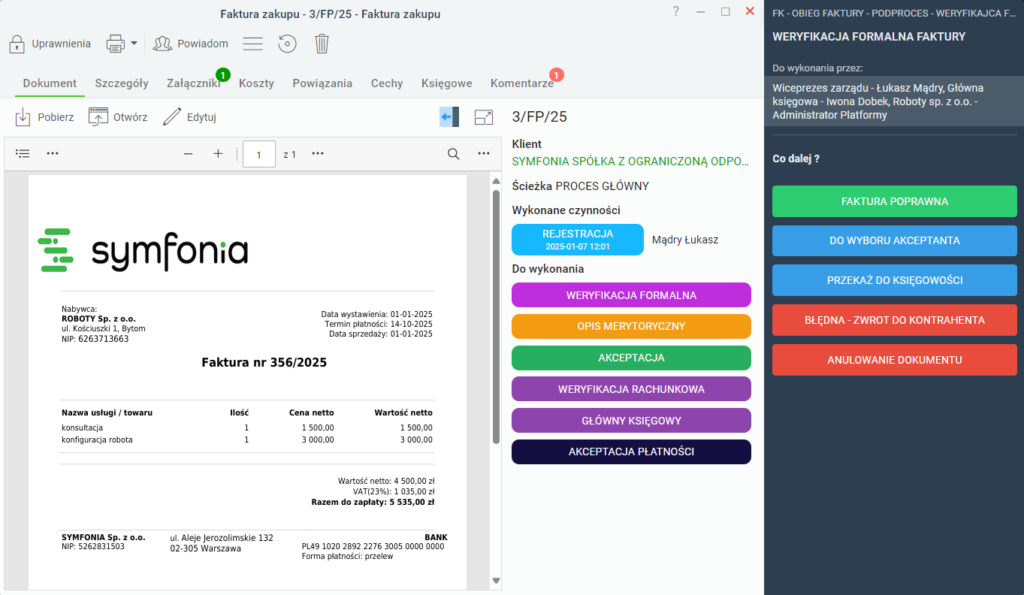
Task: Click Mądry Łukasz name
Action: point(685,240)
